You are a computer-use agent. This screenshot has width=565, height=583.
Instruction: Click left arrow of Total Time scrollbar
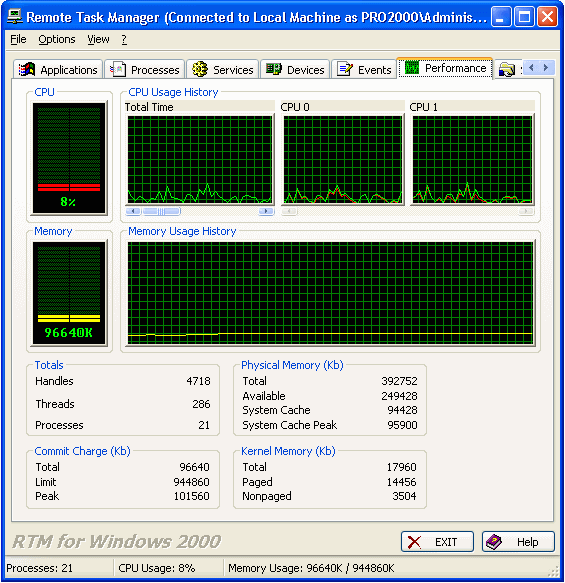pyautogui.click(x=133, y=211)
